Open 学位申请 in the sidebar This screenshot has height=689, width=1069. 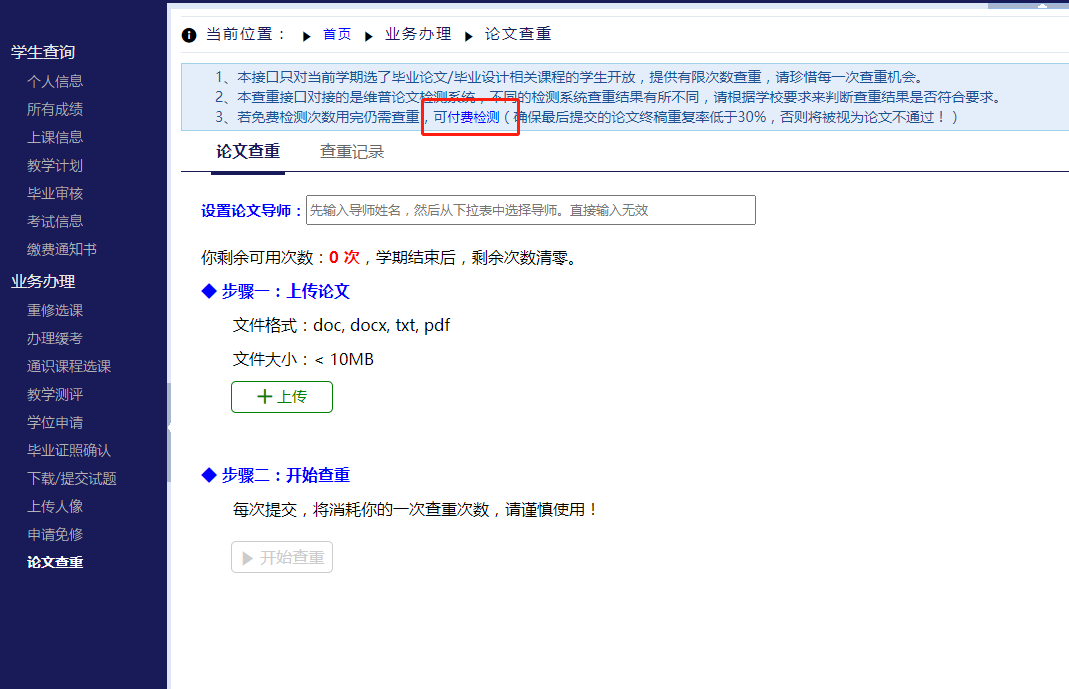(55, 422)
